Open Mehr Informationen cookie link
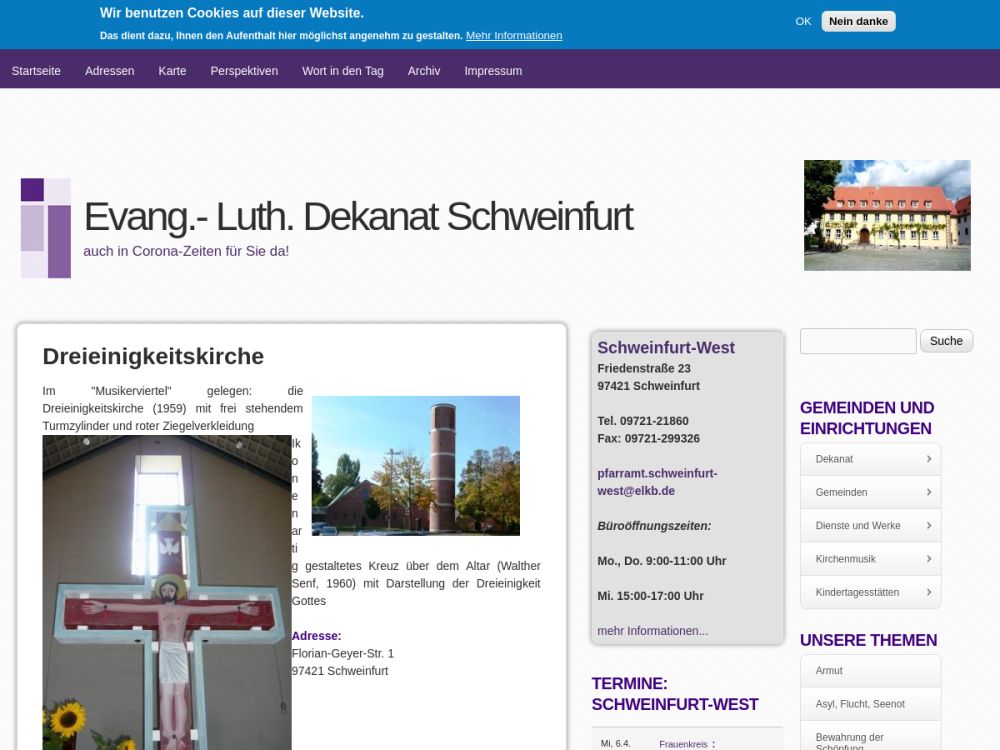Screen dimensions: 1000x750 coord(513,35)
